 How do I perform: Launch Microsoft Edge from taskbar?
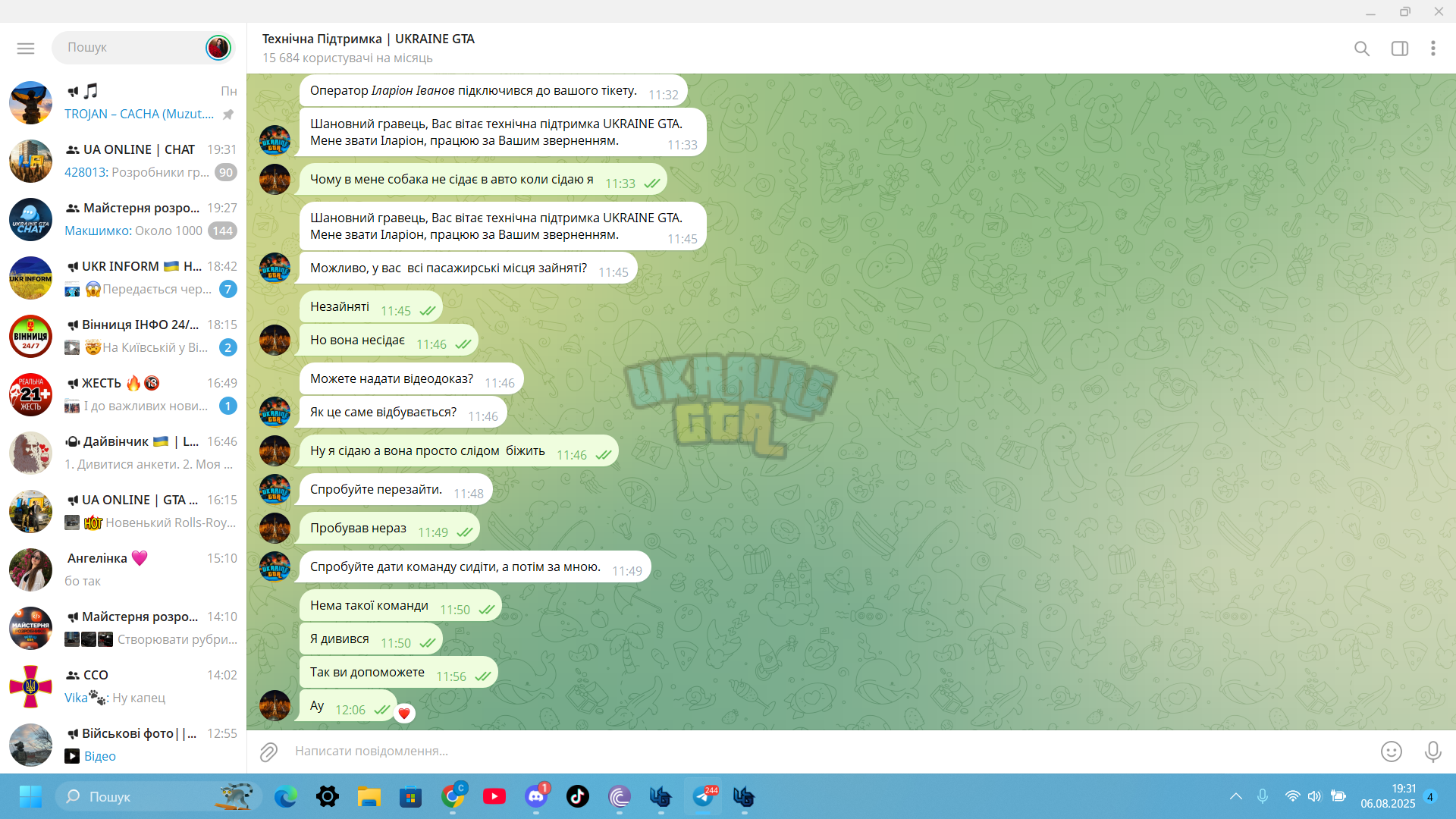click(x=286, y=796)
